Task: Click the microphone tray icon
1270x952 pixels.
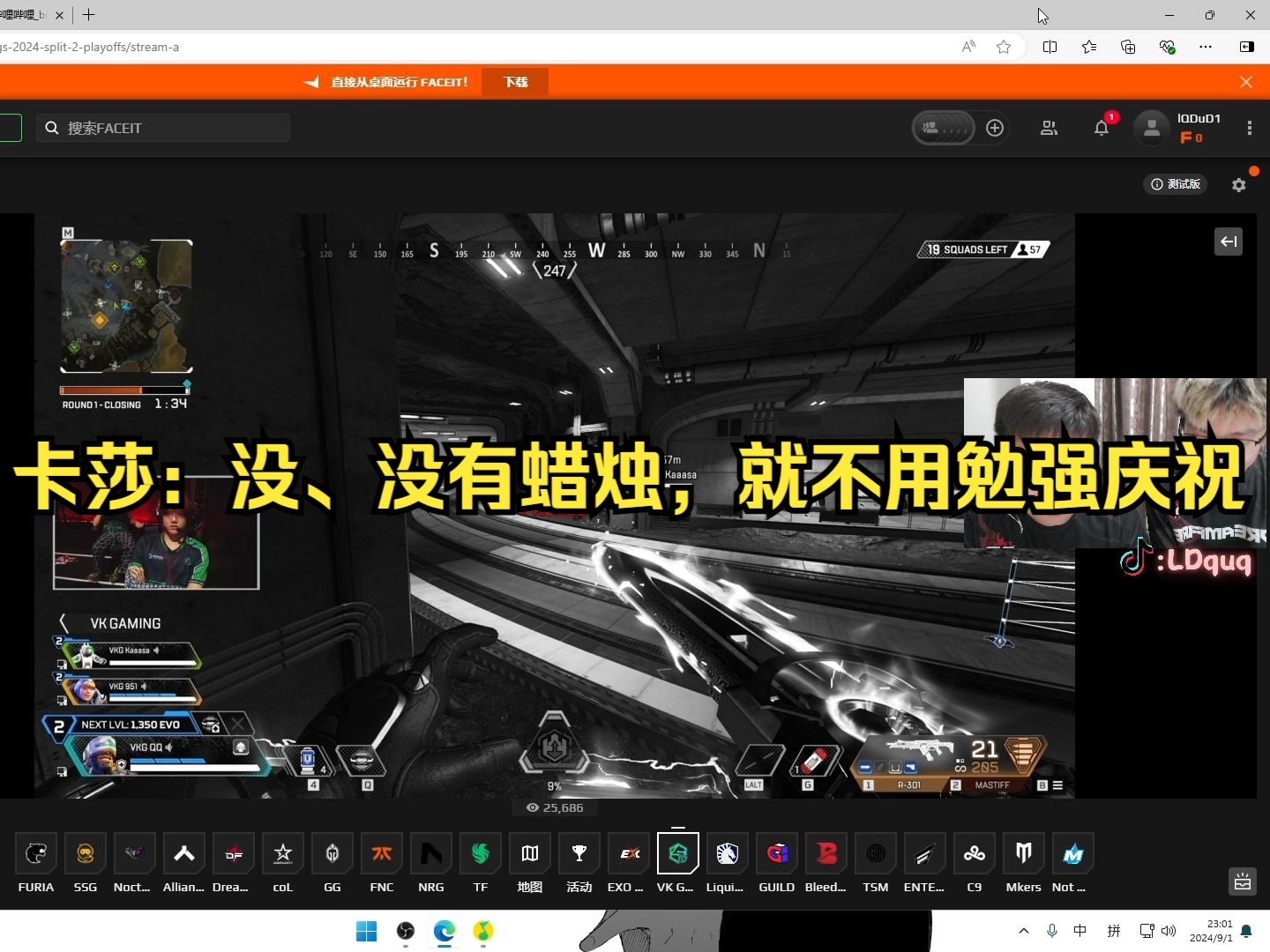Action: point(1052,931)
